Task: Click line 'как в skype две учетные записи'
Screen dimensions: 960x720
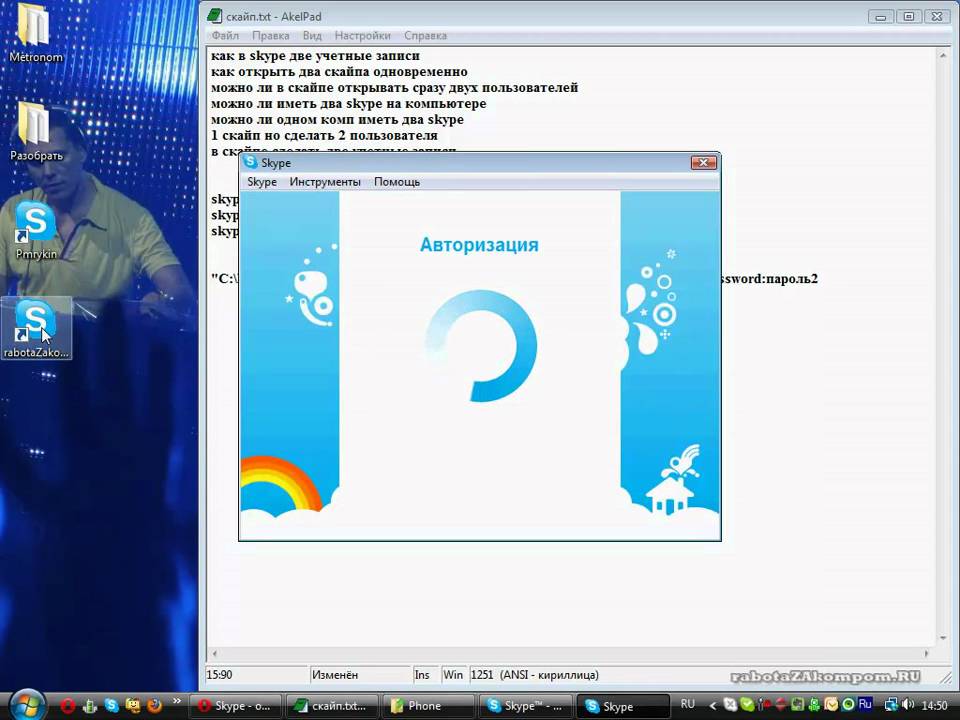Action: click(x=315, y=56)
